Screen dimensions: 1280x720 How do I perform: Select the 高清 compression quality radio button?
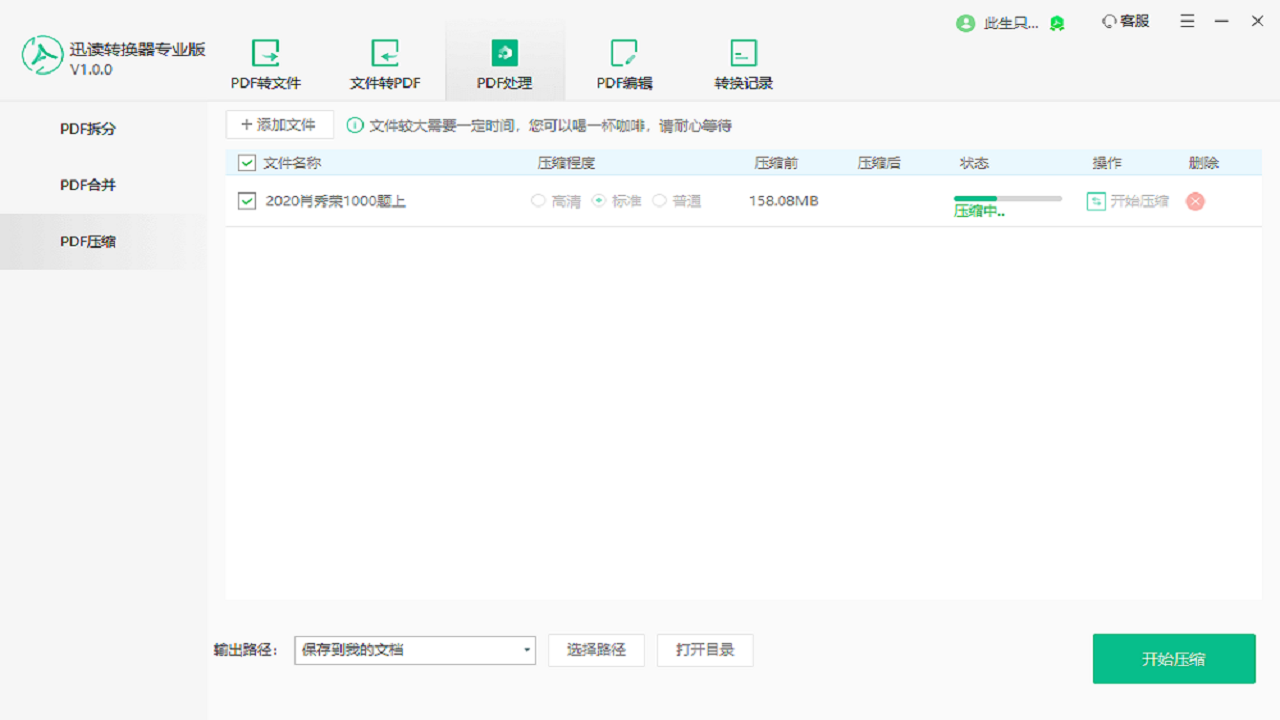coord(538,200)
